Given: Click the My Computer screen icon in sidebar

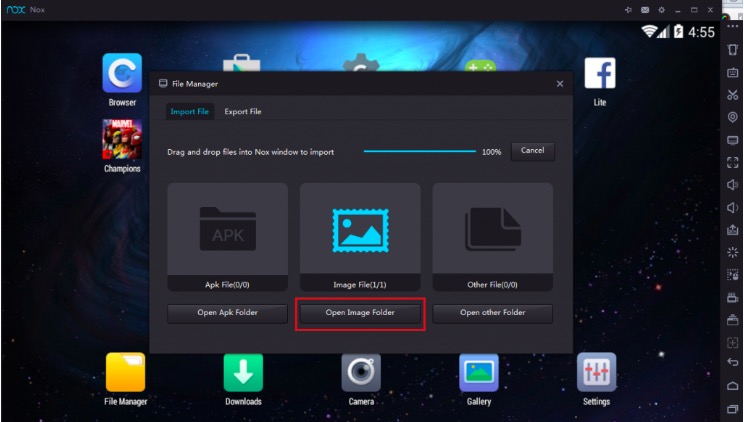Looking at the screenshot, I should [733, 140].
